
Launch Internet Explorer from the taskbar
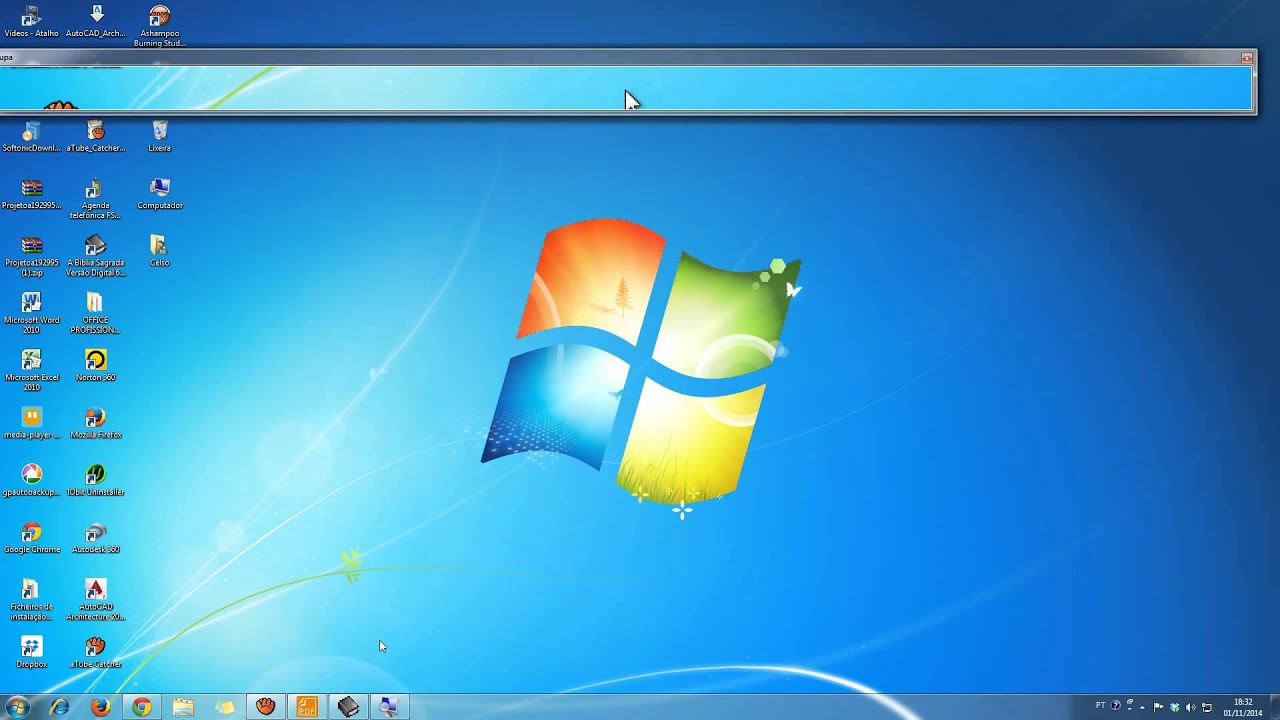(59, 707)
